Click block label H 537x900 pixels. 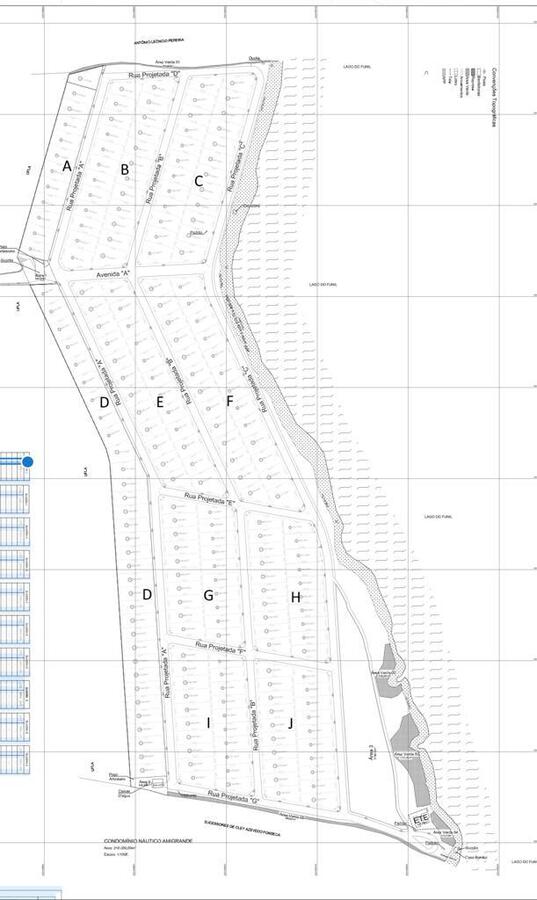pos(295,598)
